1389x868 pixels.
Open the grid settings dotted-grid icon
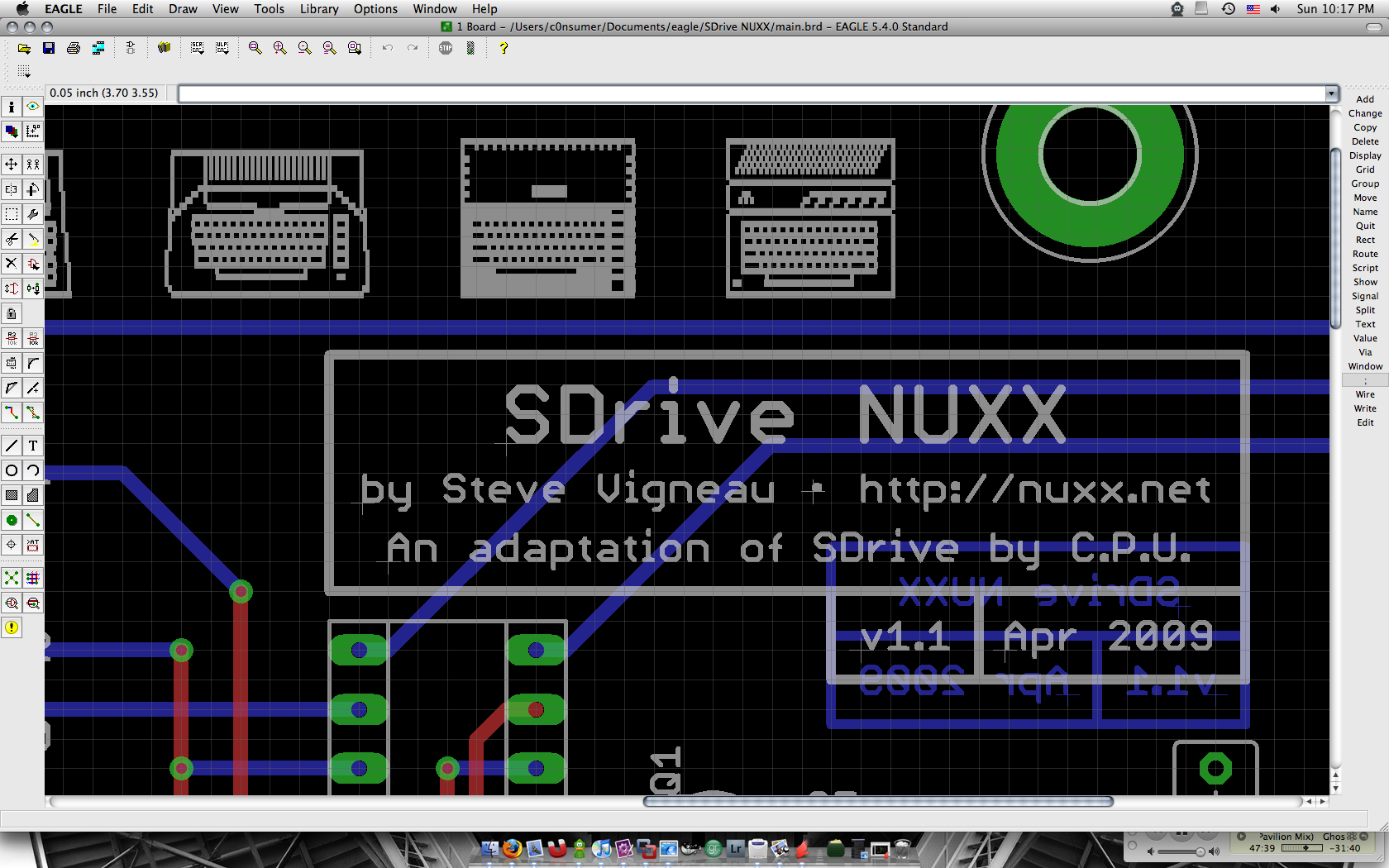pos(24,72)
